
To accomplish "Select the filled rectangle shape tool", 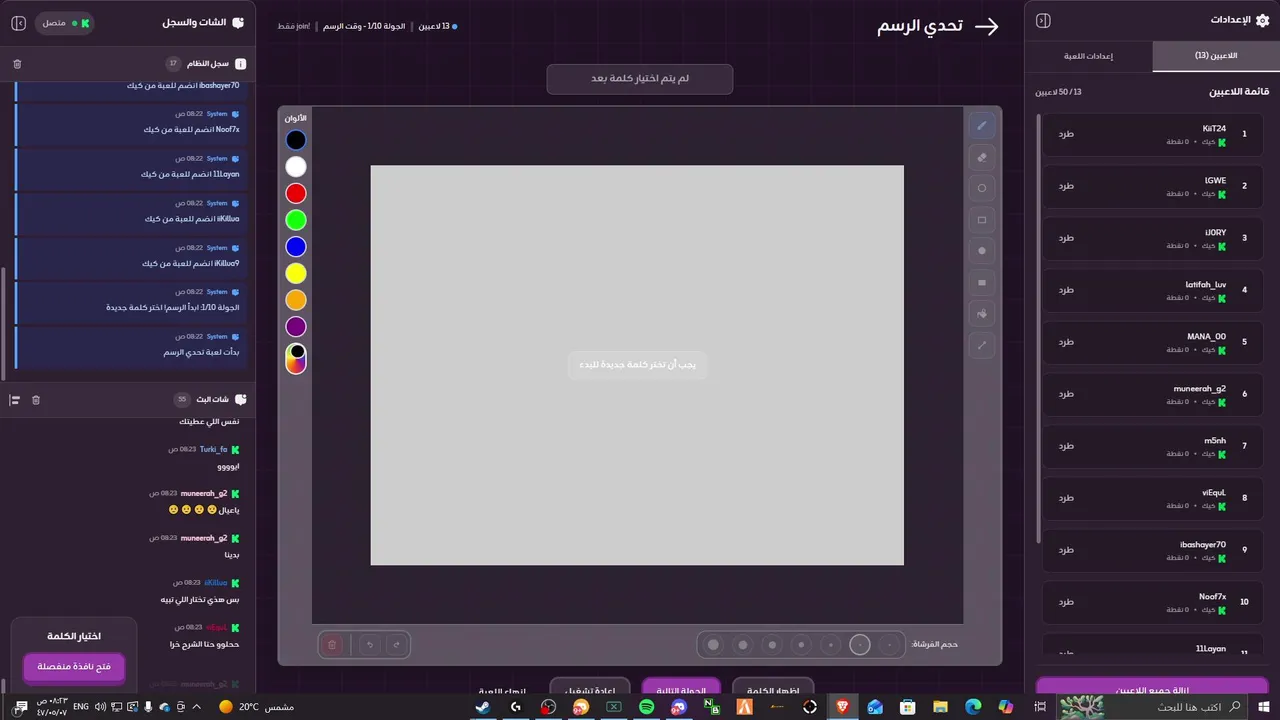I will [x=982, y=283].
